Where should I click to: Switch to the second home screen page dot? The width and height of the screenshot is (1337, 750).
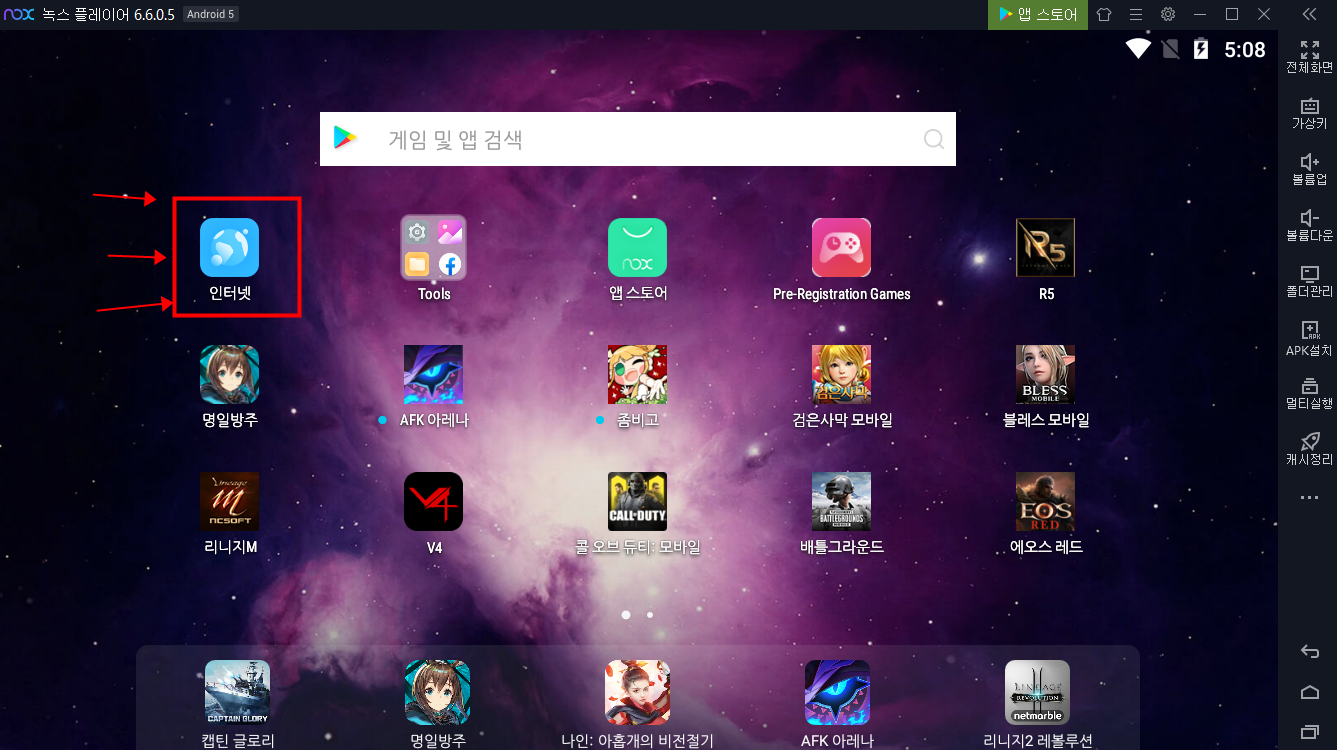(650, 615)
